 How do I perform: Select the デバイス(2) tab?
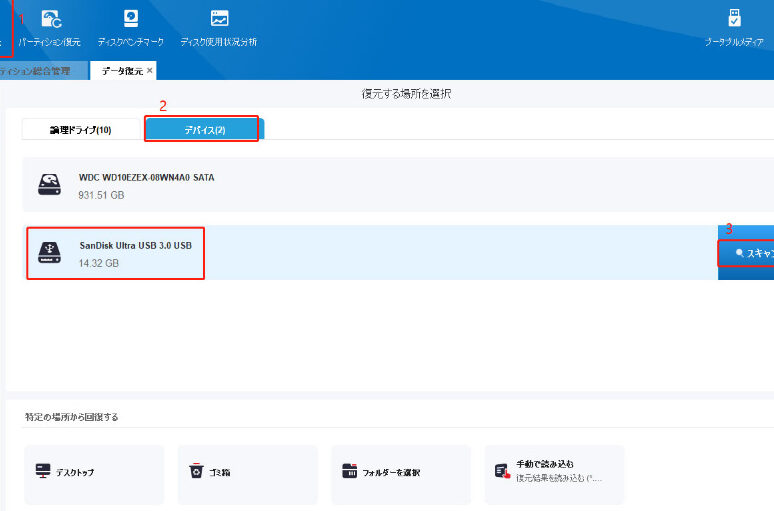click(x=203, y=130)
